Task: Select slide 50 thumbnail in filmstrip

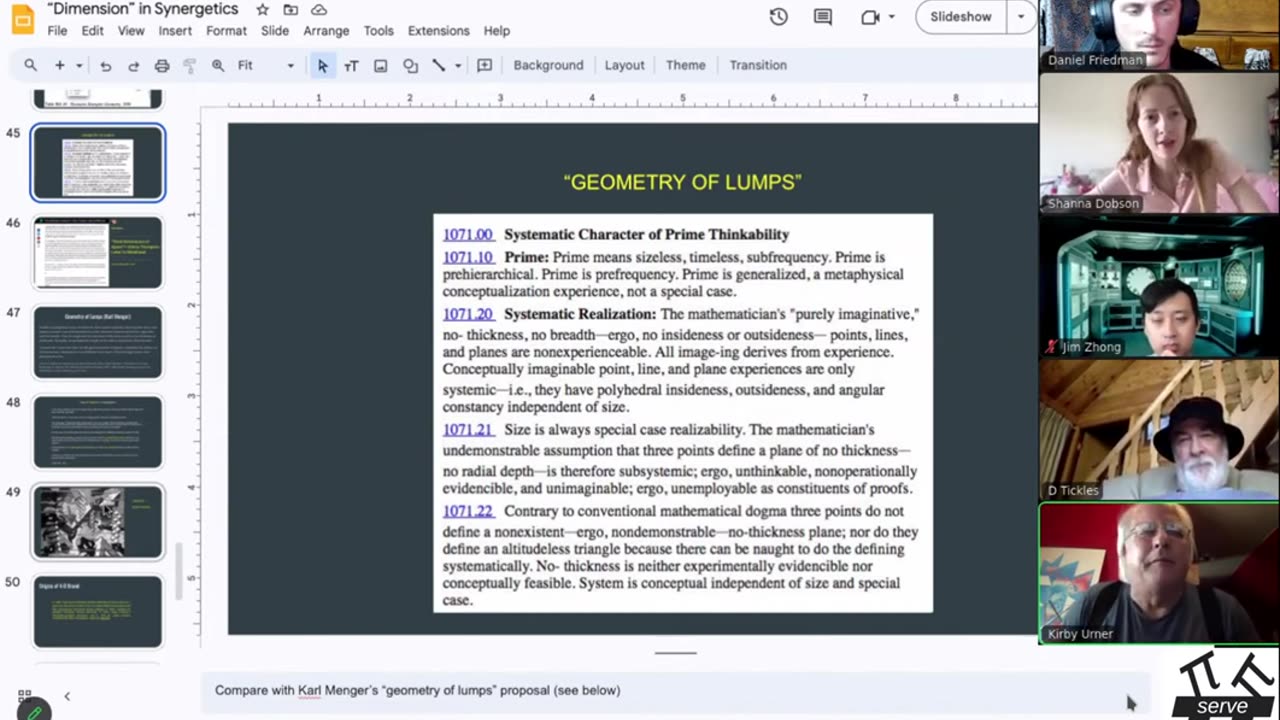Action: click(x=98, y=611)
